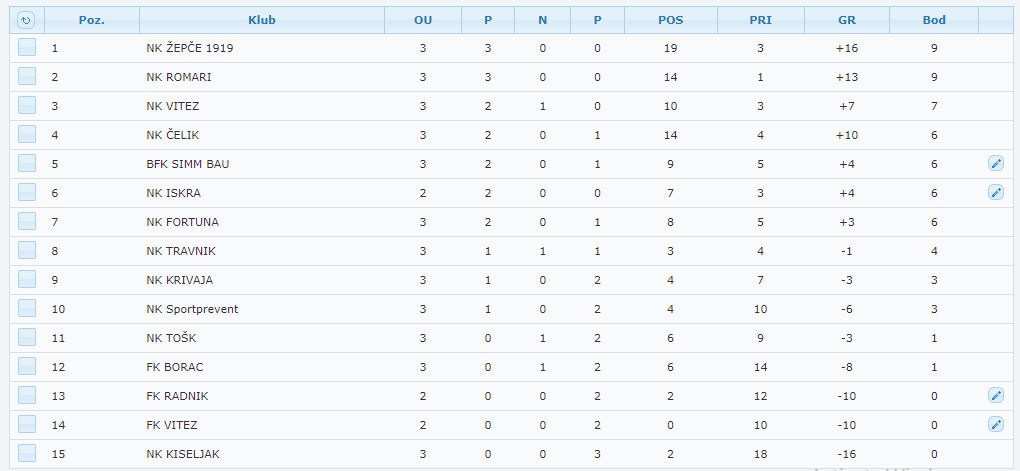Select the checkbox beside FK BORAC
The height and width of the screenshot is (471, 1020).
point(27,366)
